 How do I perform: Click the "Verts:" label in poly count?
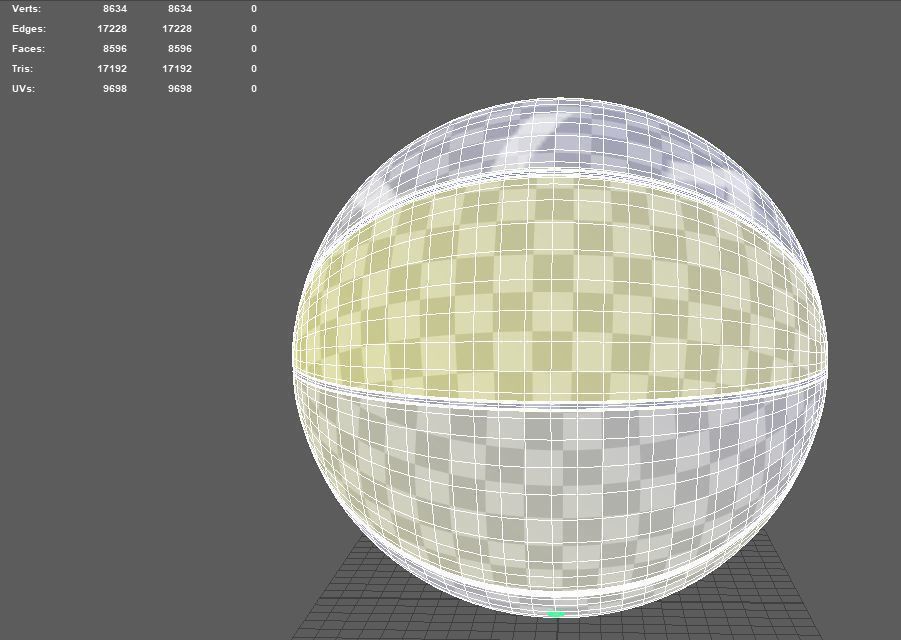click(x=26, y=9)
